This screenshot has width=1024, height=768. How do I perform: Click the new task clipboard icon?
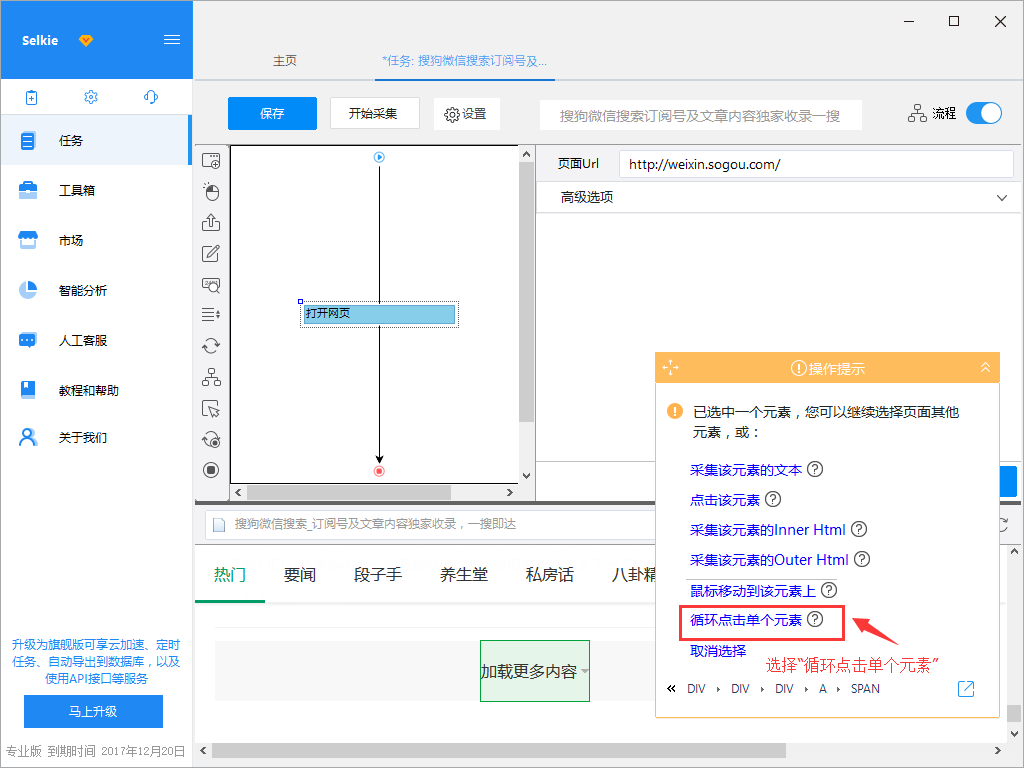tap(31, 97)
